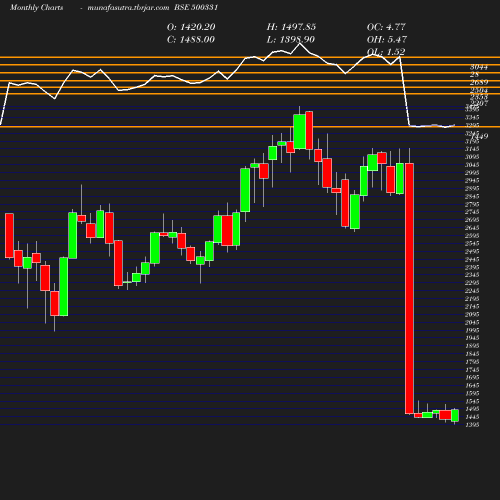The image size is (500, 500).
Task: Click the 2645 price axis label
Action: [472, 228]
